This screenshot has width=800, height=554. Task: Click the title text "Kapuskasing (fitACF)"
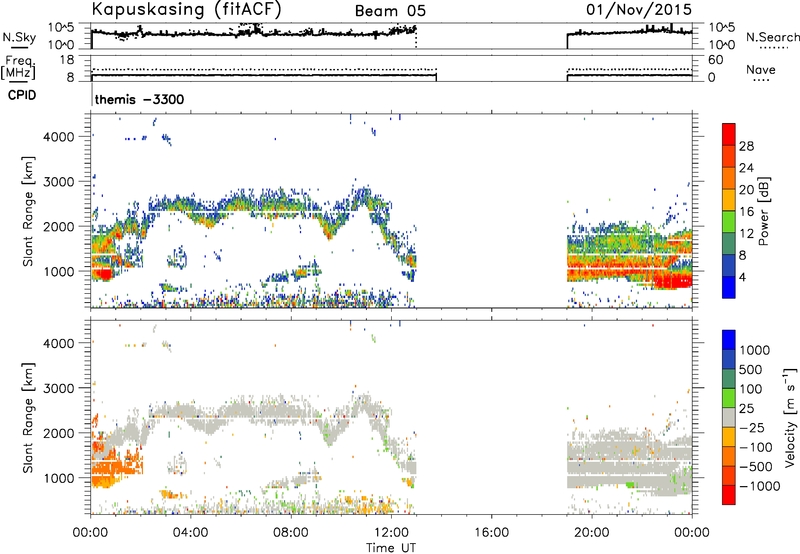(x=186, y=9)
